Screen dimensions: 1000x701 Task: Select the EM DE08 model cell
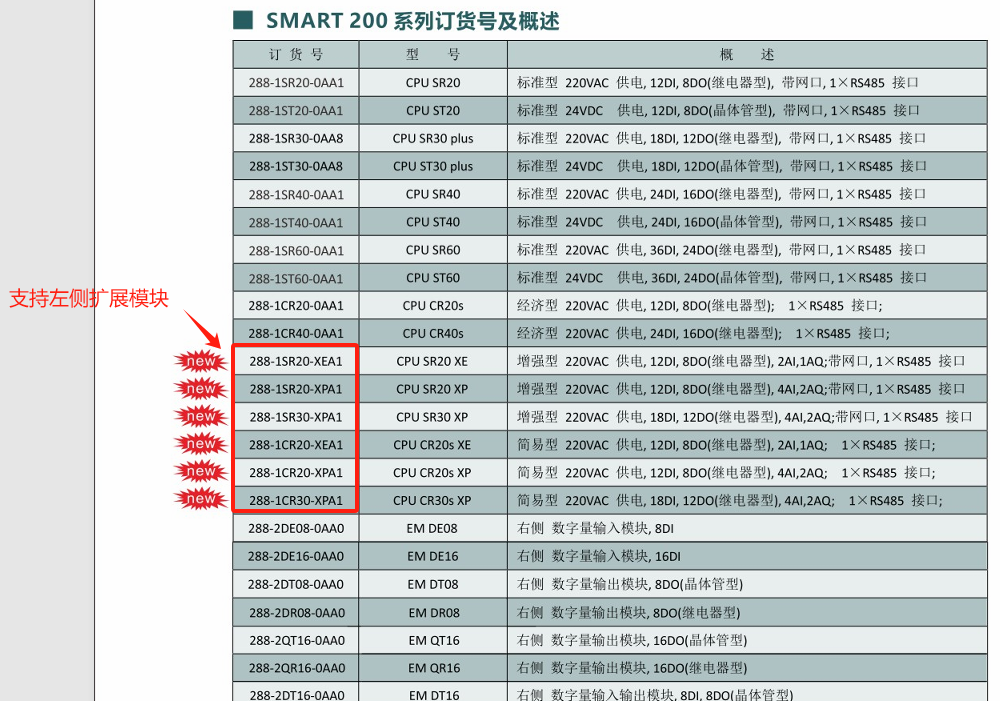point(433,528)
